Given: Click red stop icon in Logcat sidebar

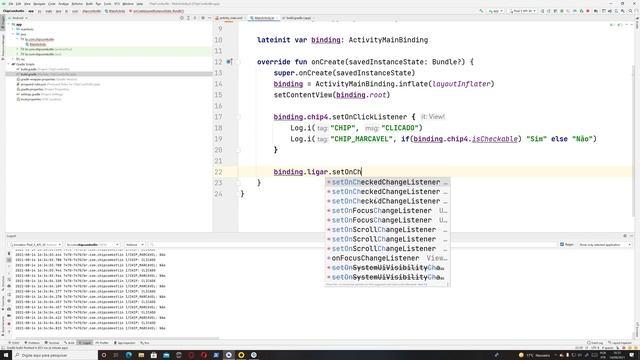Looking at the screenshot, I should tap(9, 324).
